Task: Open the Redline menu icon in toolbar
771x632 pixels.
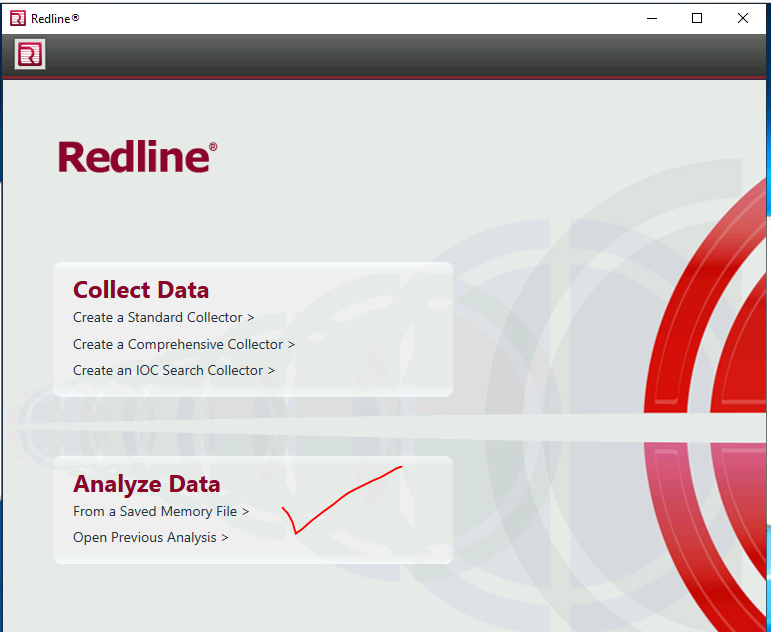Action: click(30, 55)
